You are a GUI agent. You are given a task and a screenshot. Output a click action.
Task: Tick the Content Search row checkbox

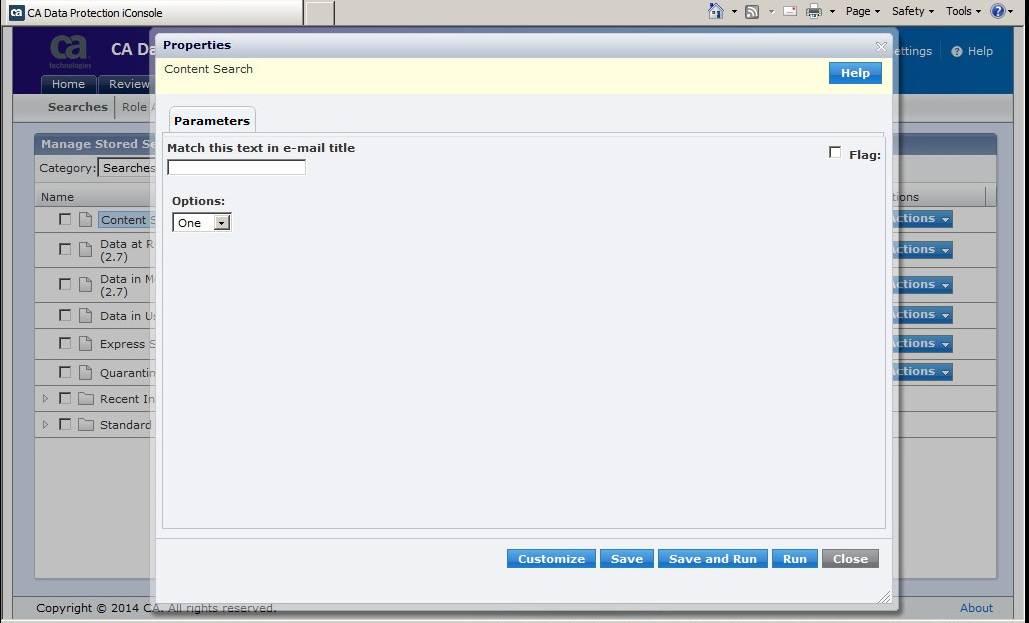tap(64, 219)
